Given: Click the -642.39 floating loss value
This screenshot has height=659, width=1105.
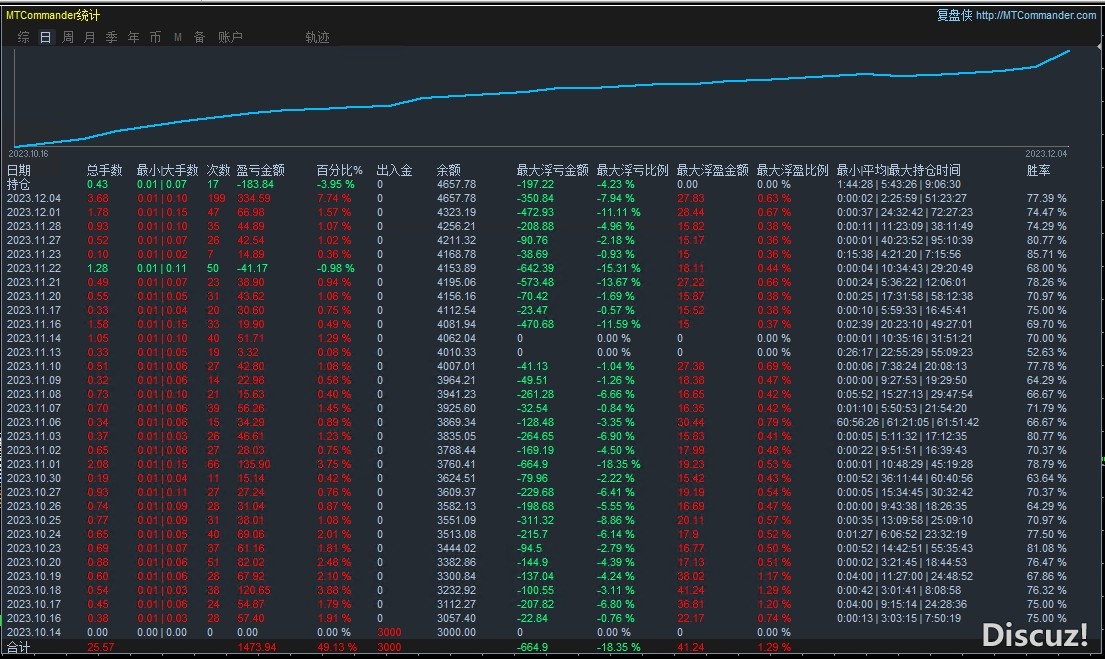Looking at the screenshot, I should [x=535, y=268].
